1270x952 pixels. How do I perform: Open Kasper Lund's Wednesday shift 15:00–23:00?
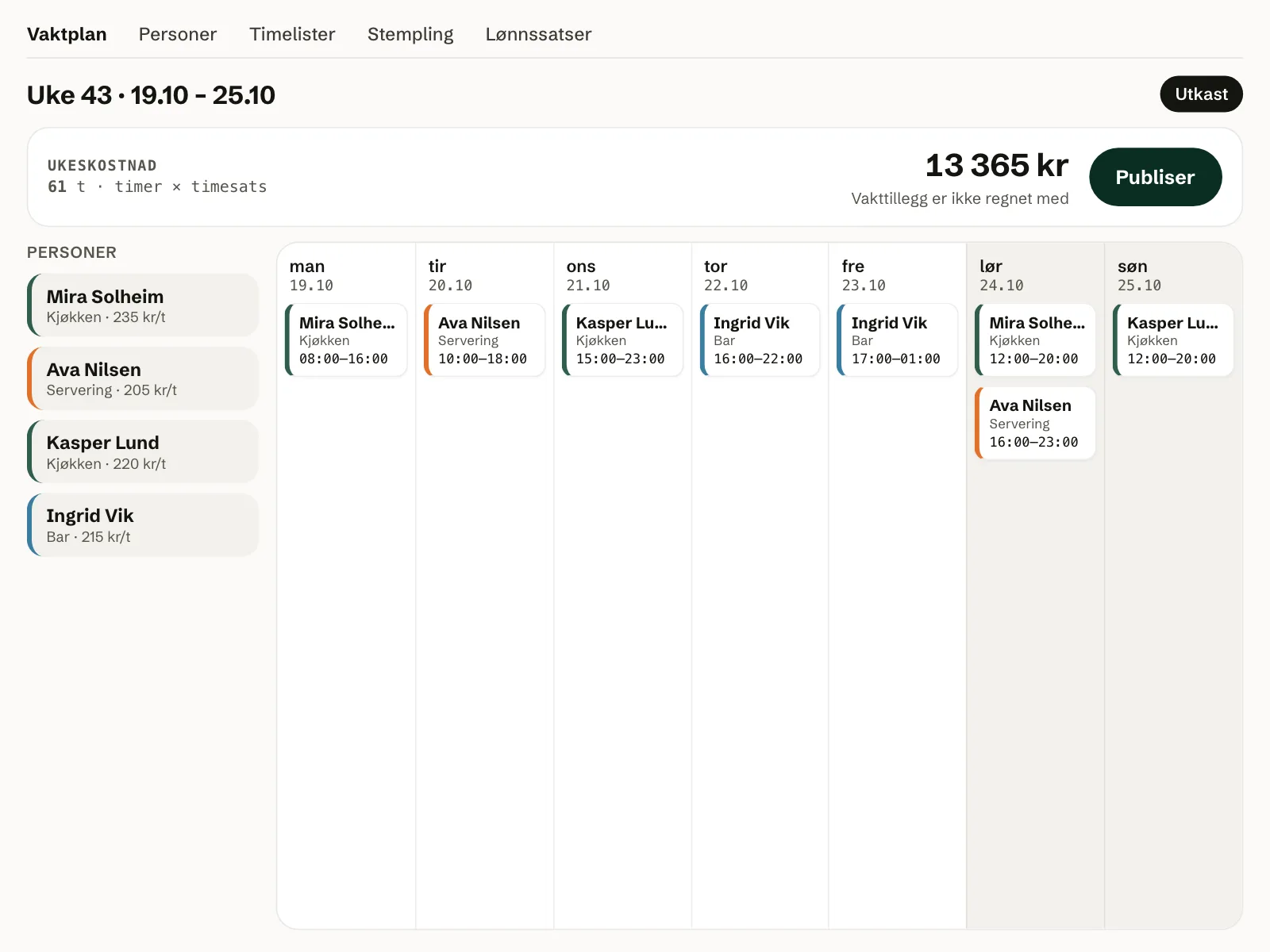[622, 340]
